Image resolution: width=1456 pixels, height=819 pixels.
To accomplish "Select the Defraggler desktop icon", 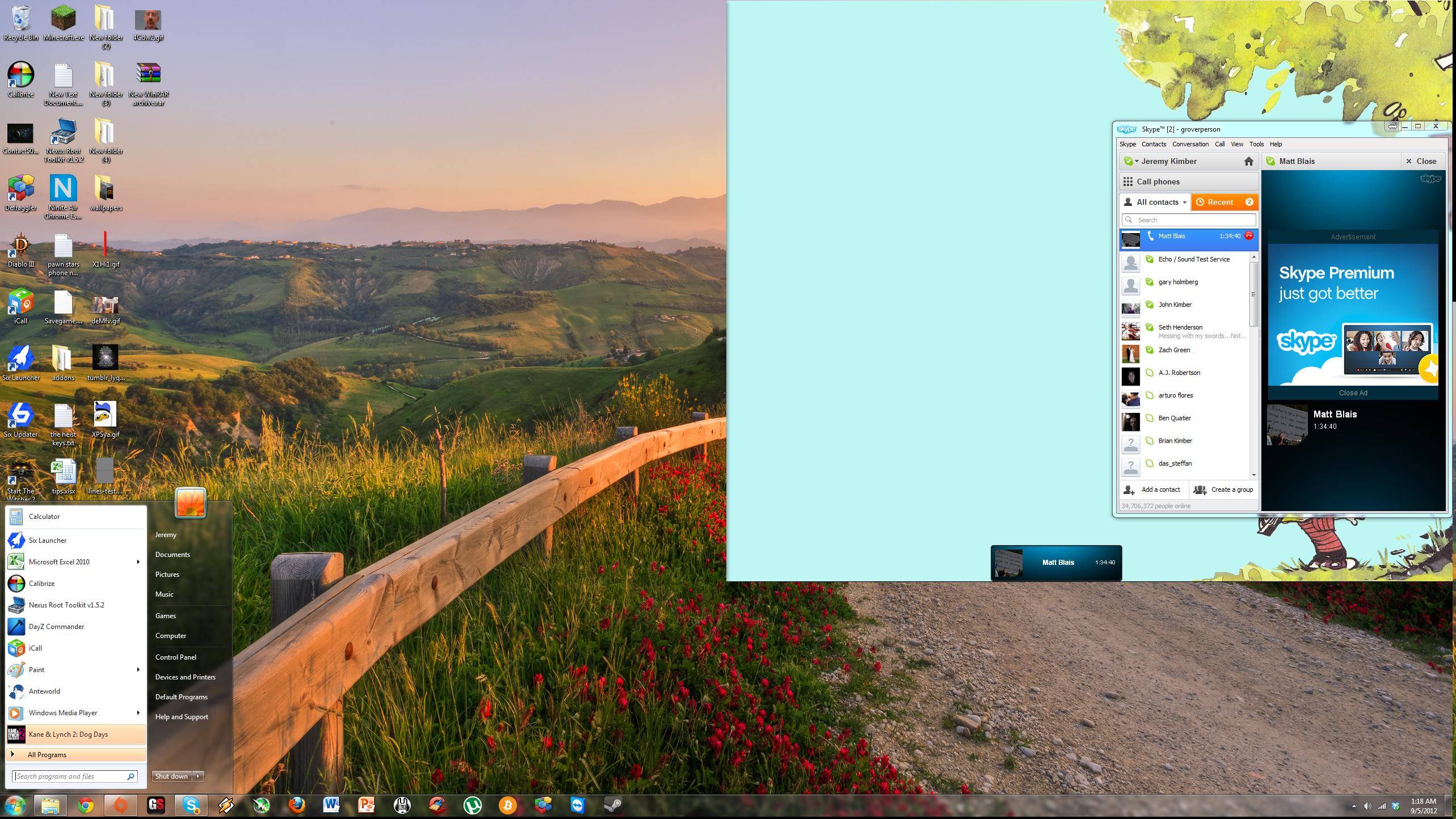I will pyautogui.click(x=21, y=194).
